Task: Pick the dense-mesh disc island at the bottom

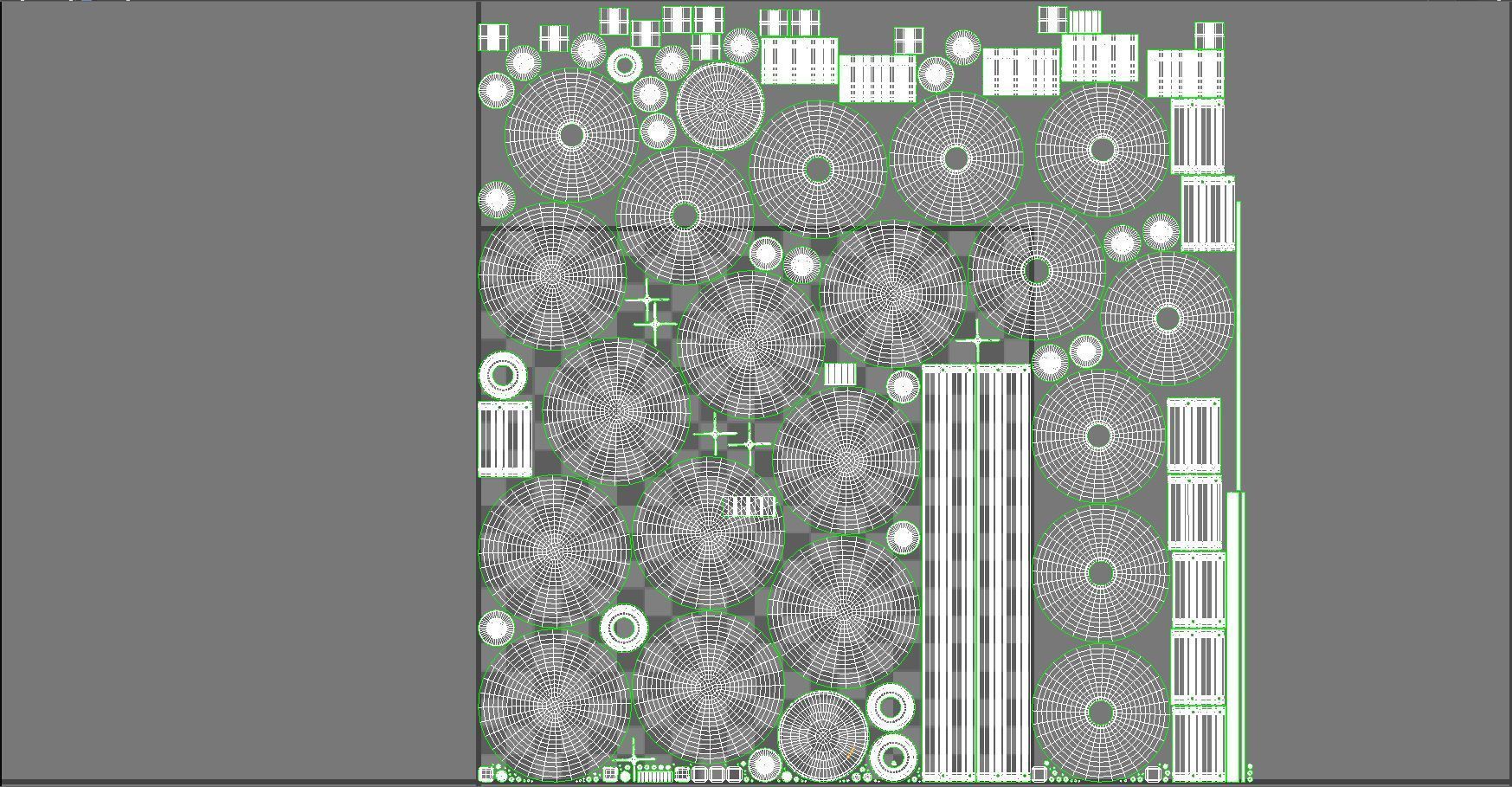Action: pos(822,736)
